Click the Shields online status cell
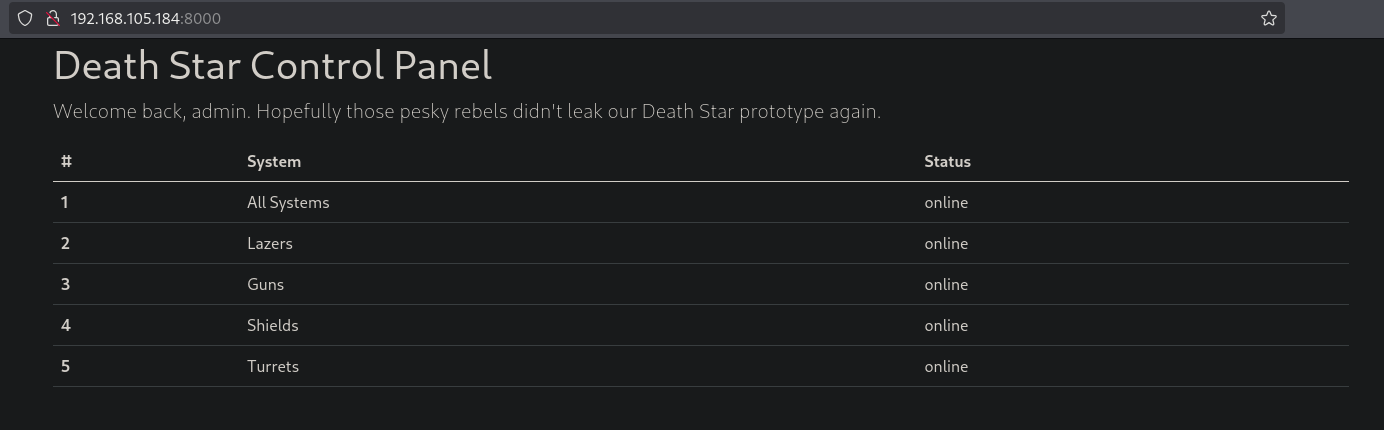The image size is (1384, 430). (x=945, y=325)
